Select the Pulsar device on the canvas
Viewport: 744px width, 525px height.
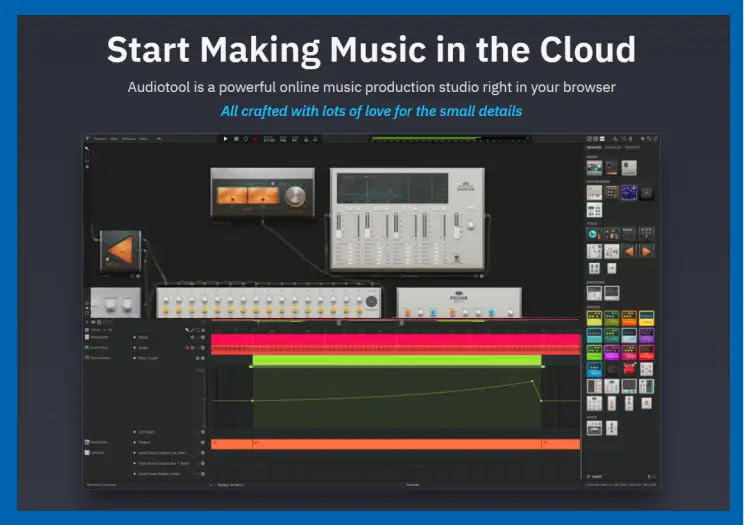tap(459, 302)
